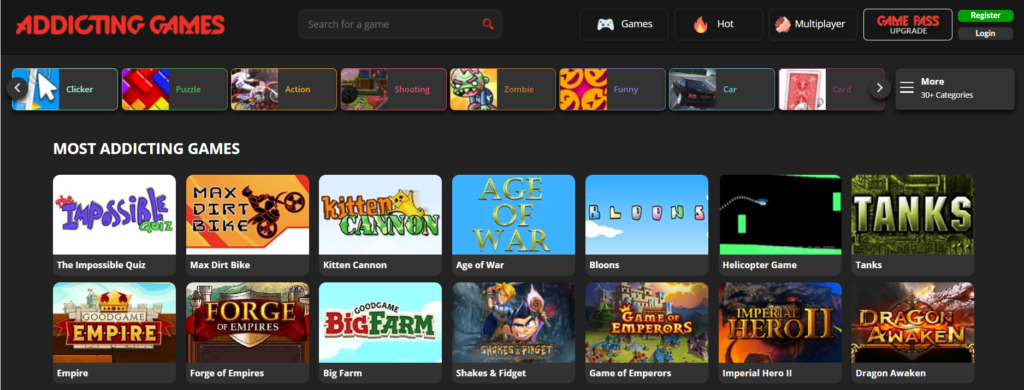Click the green Register button
Screen dimensions: 1024x390
tap(985, 16)
